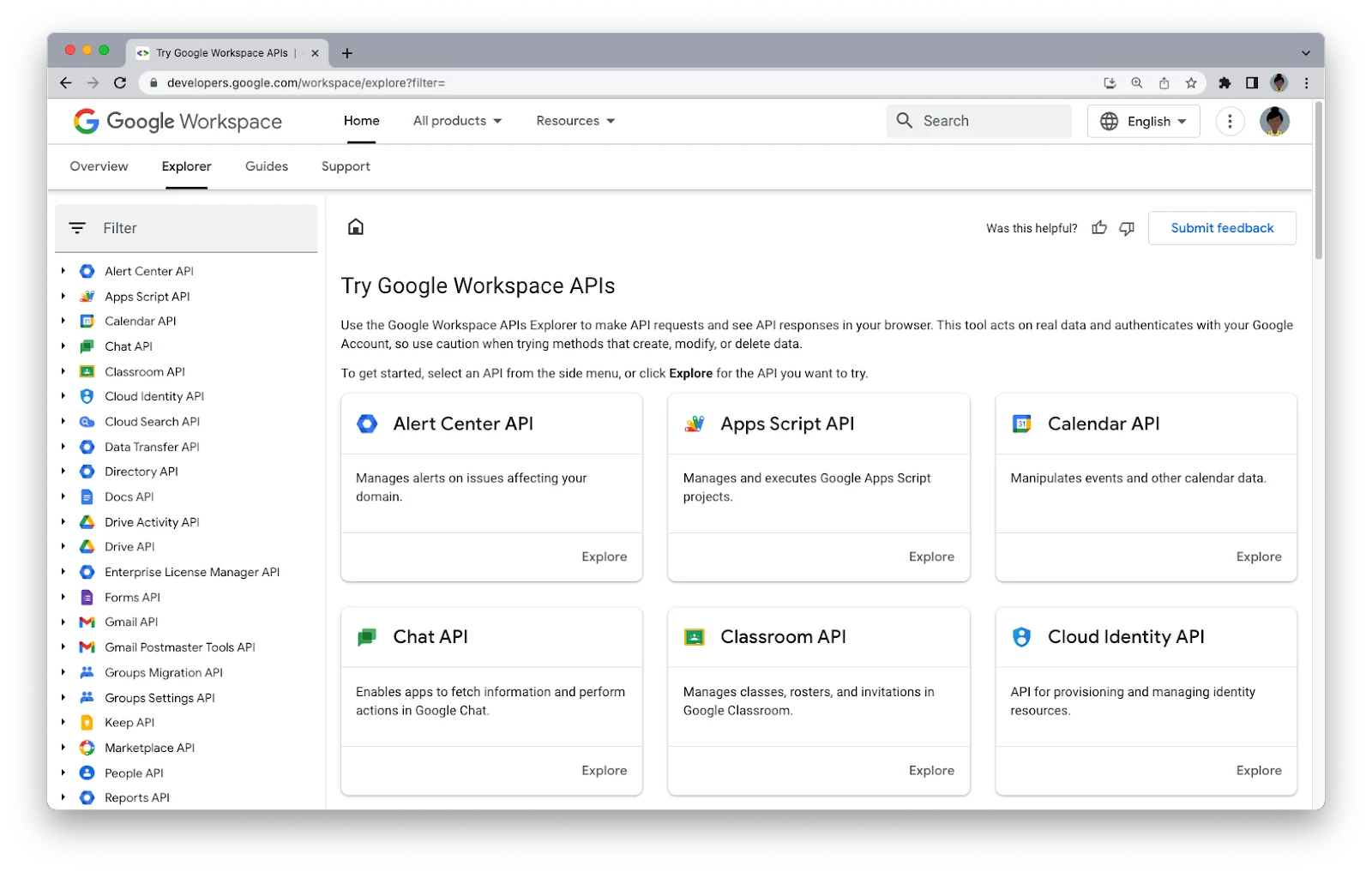Select the Home nav tab
This screenshot has height=872, width=1372.
point(362,121)
